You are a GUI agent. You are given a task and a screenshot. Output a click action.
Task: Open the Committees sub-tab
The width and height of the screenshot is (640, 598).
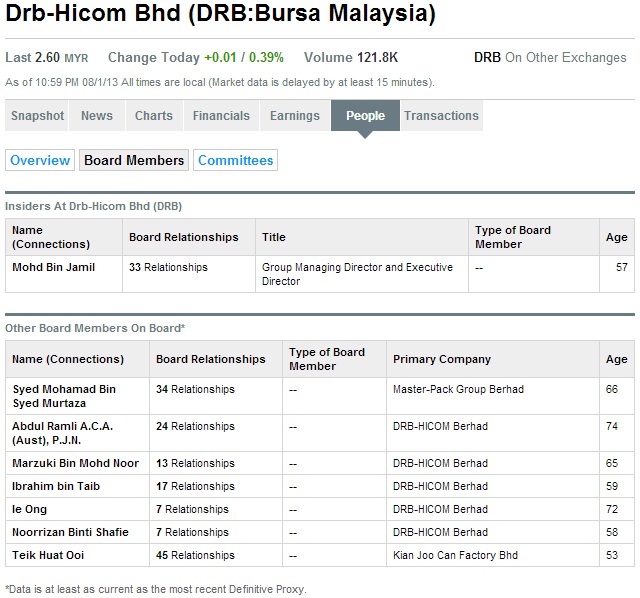pos(236,160)
